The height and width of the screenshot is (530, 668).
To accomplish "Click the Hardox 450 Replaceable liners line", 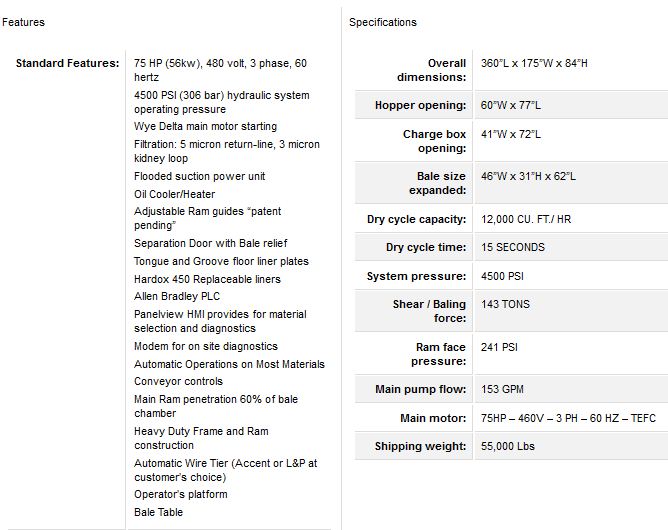I will pyautogui.click(x=207, y=279).
